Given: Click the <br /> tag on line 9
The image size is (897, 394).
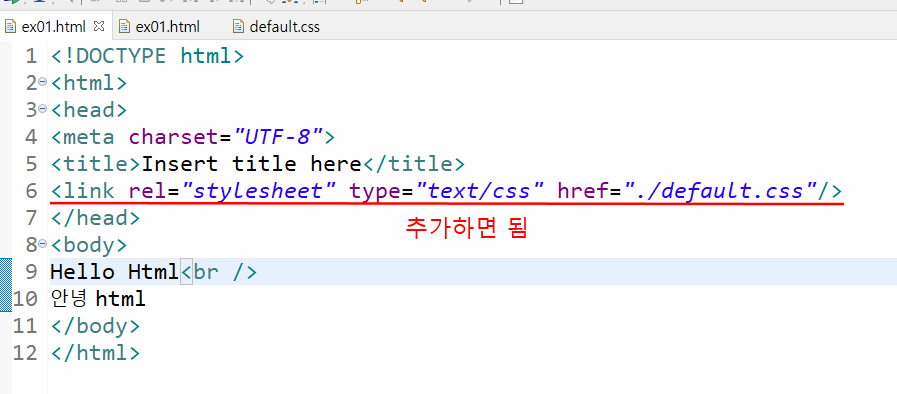Looking at the screenshot, I should click(219, 272).
